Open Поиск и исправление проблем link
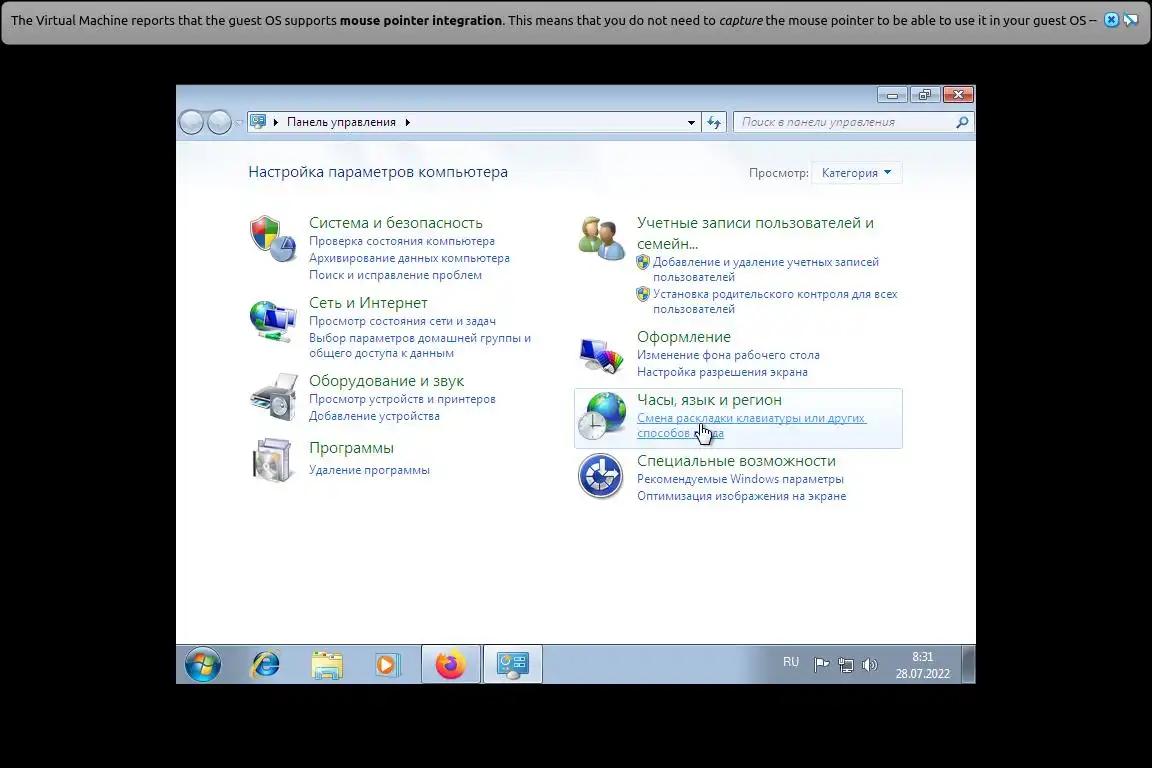Screen dimensions: 1152x768 [x=395, y=275]
